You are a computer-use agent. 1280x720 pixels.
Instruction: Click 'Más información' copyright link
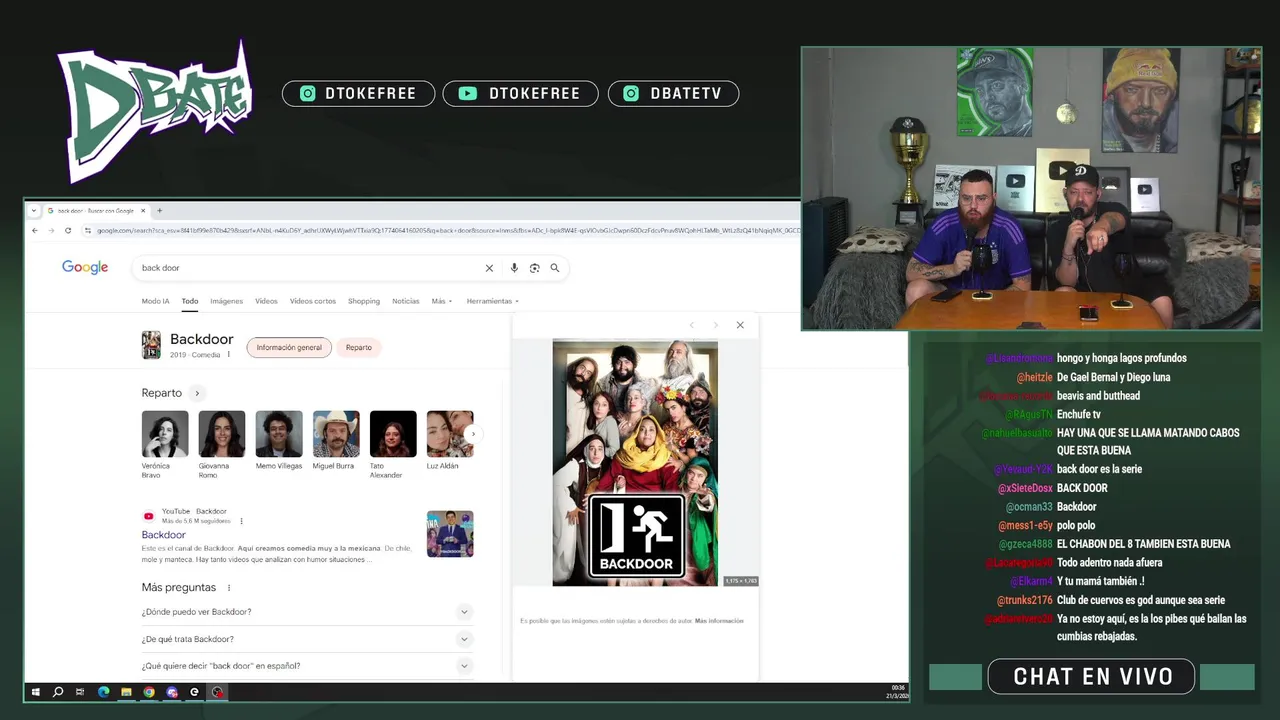(719, 621)
